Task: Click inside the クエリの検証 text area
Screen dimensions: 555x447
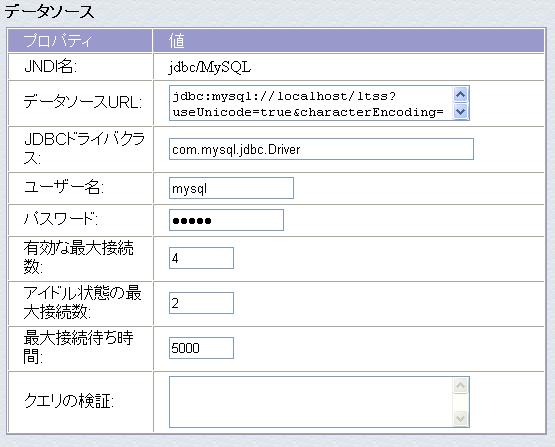Action: pos(311,402)
